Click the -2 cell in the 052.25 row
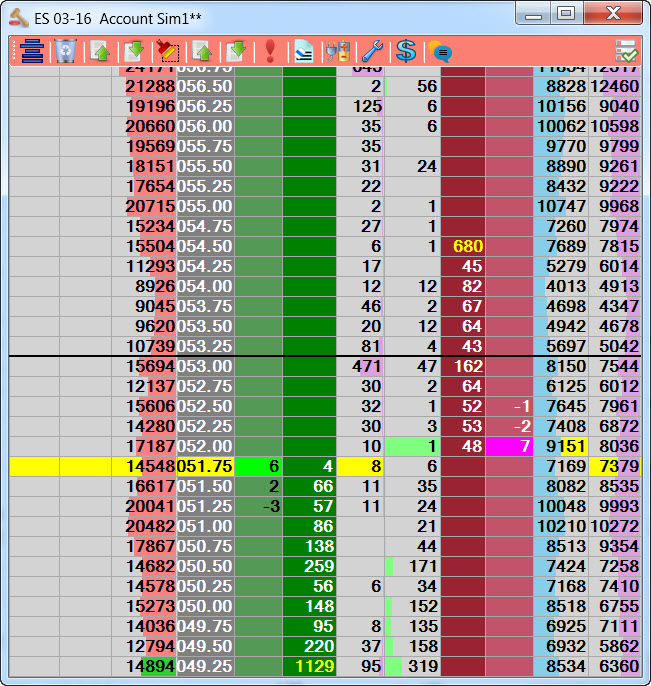 509,426
